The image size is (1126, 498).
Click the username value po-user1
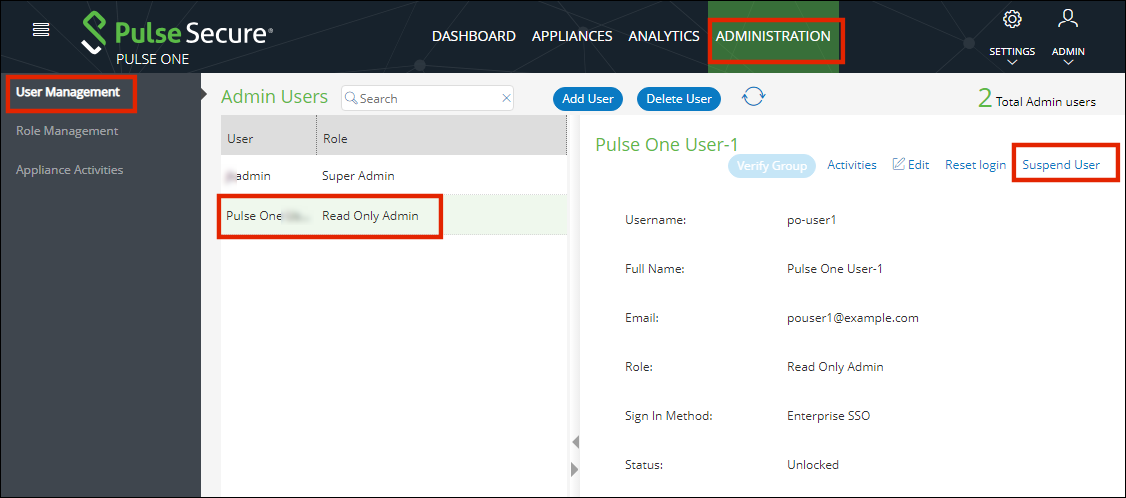tap(811, 220)
